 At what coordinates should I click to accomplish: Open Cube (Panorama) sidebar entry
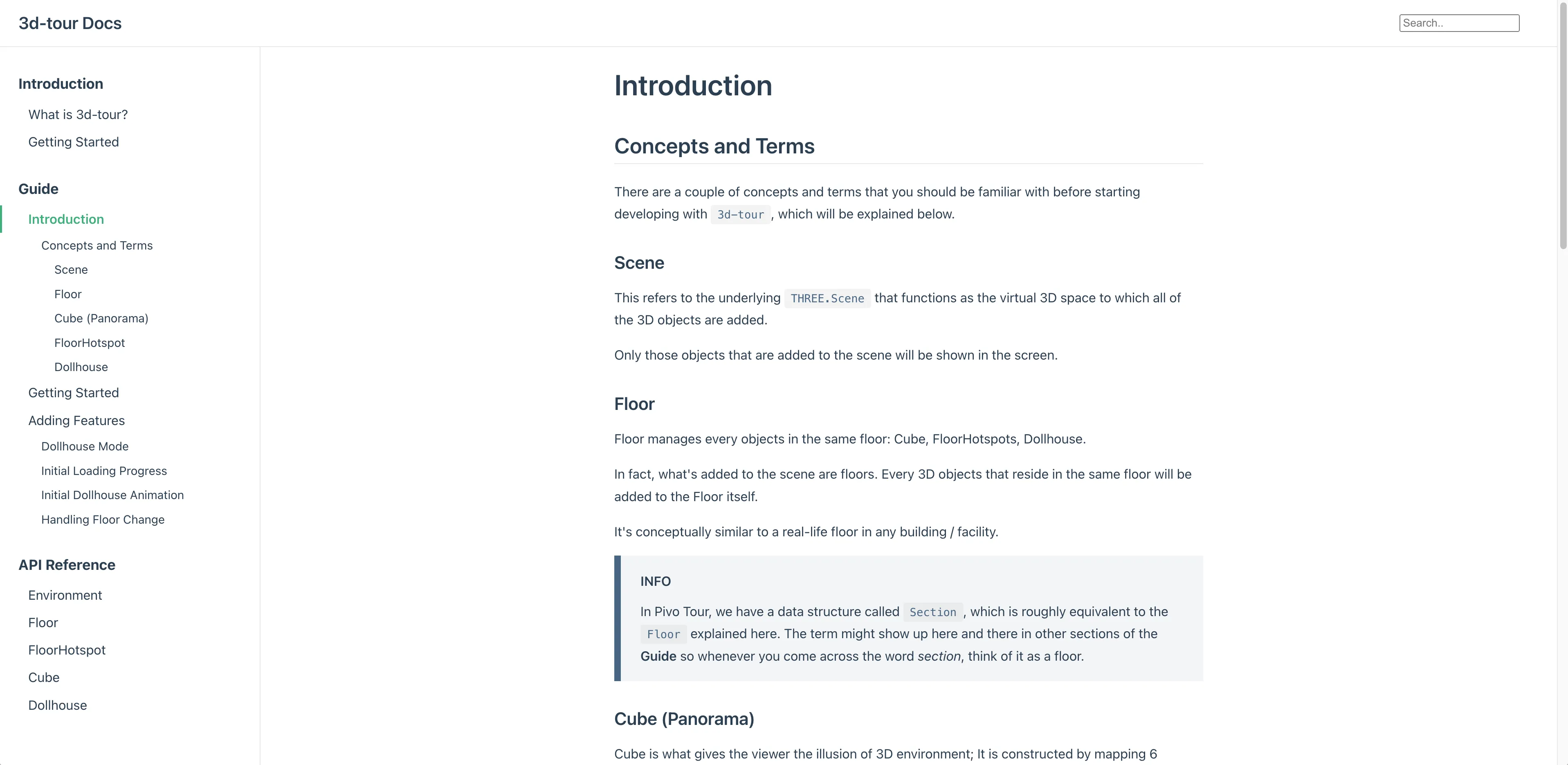(101, 319)
